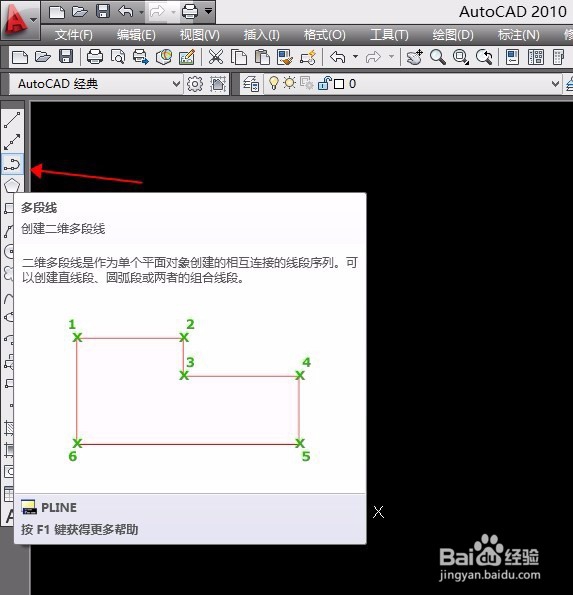This screenshot has height=595, width=573.
Task: Click Redo arrow in standard toolbar
Action: [373, 57]
